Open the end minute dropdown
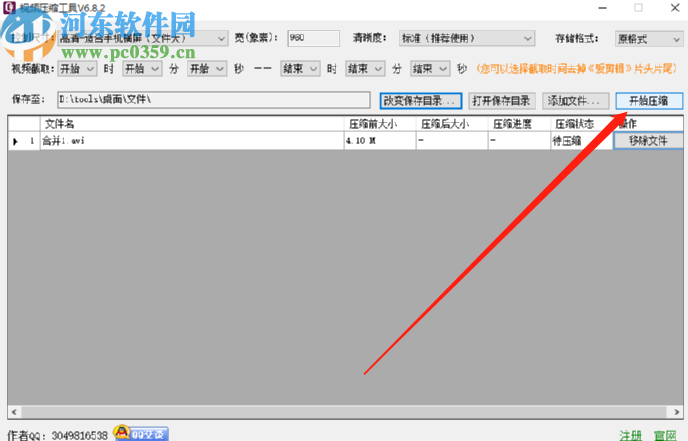The height and width of the screenshot is (441, 688). pos(365,69)
